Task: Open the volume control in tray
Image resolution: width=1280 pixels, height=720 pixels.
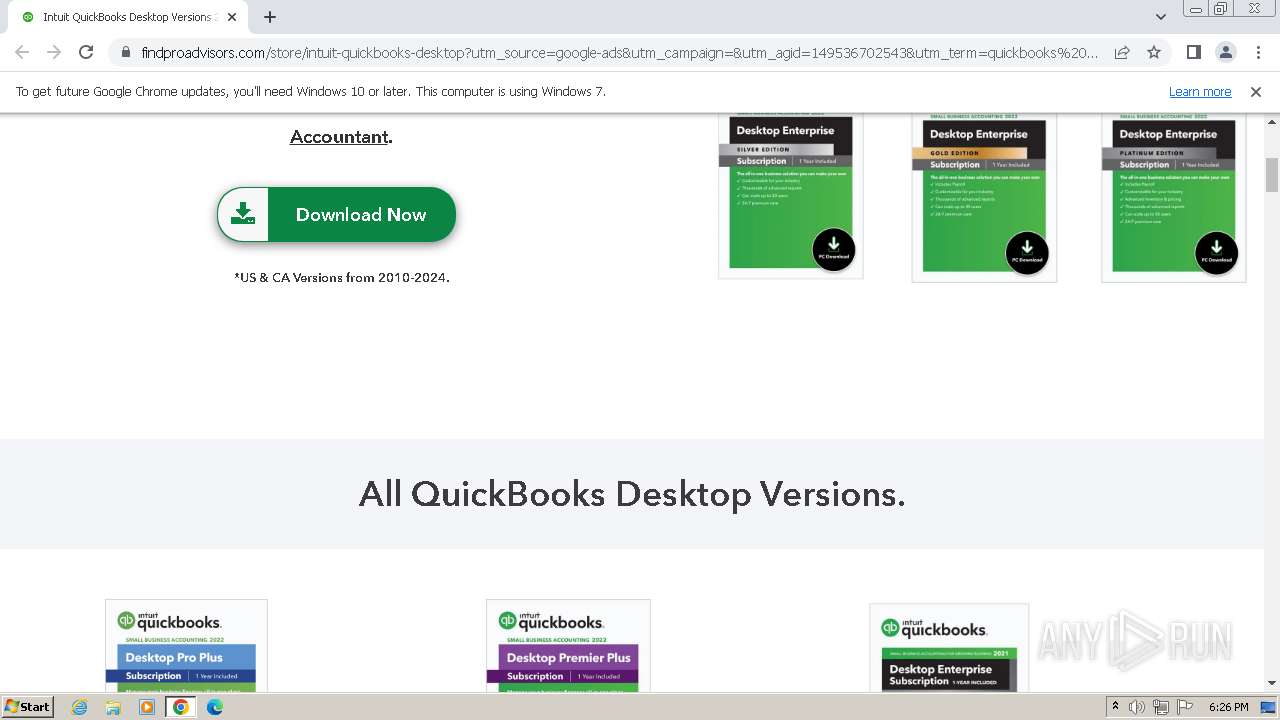Action: tap(1137, 707)
